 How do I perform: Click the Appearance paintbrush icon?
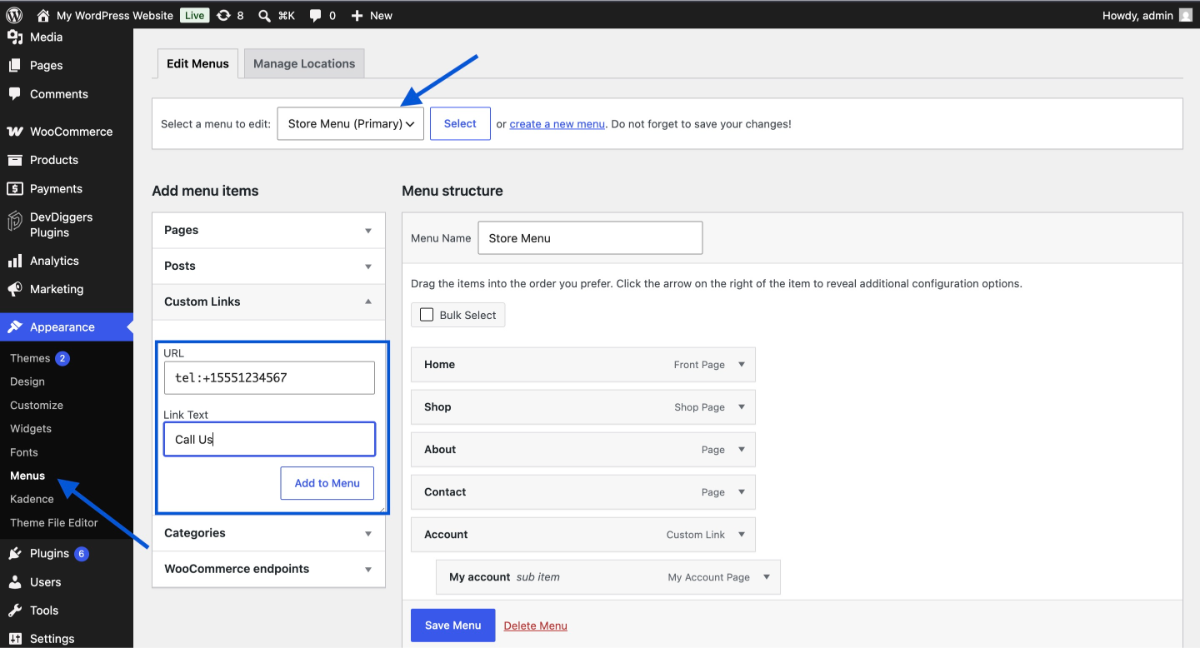click(x=14, y=327)
